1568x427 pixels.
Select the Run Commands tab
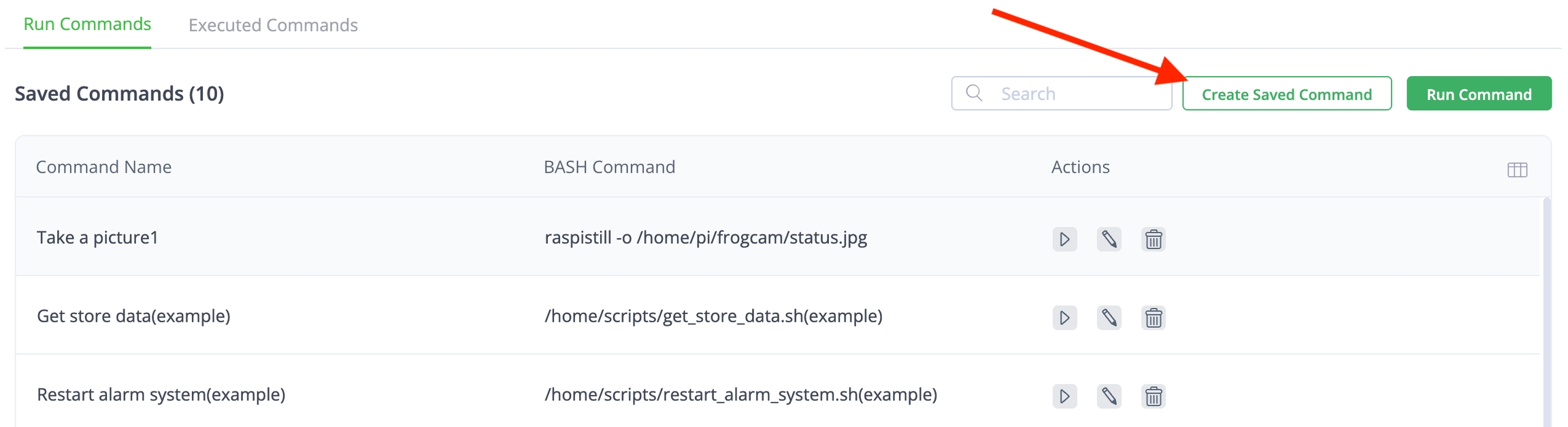coord(87,24)
